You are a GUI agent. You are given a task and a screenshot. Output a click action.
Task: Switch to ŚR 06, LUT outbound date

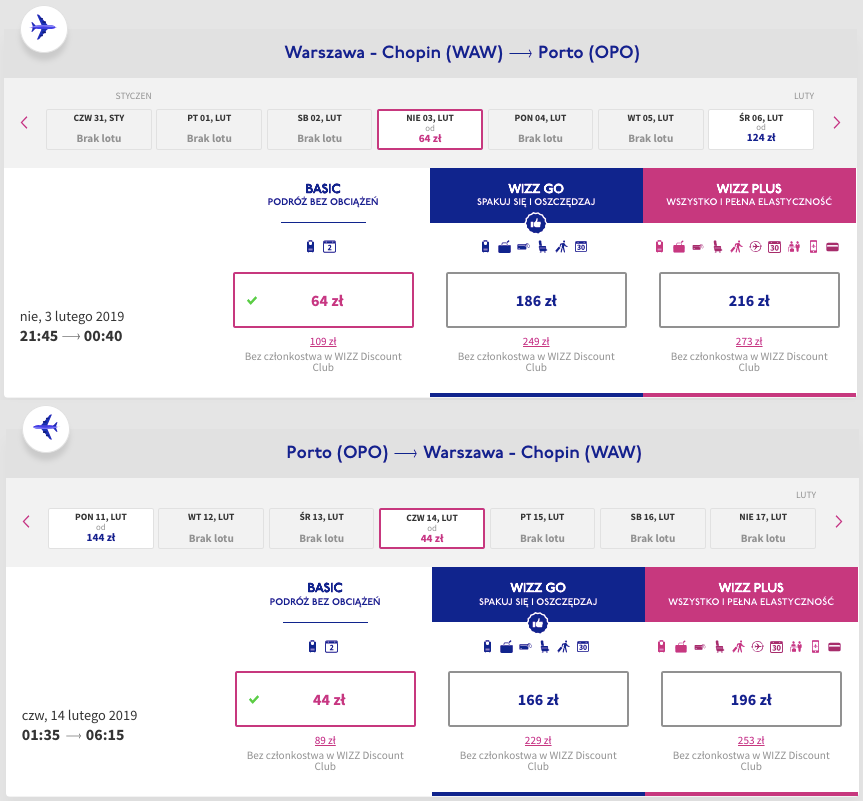point(762,129)
